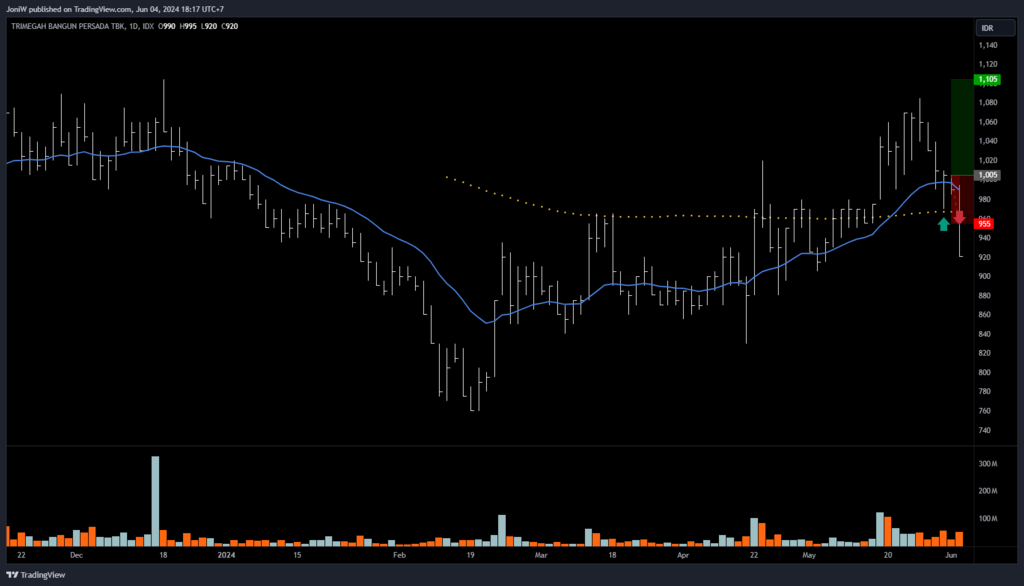The height and width of the screenshot is (586, 1024).
Task: Click the 300 M volume scale label
Action: click(x=988, y=464)
